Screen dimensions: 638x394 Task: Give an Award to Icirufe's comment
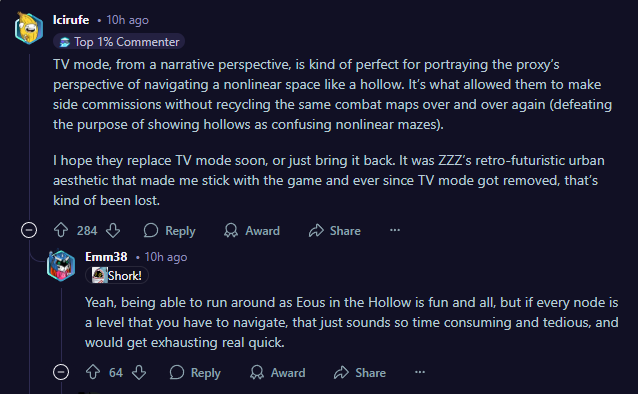pyautogui.click(x=252, y=230)
